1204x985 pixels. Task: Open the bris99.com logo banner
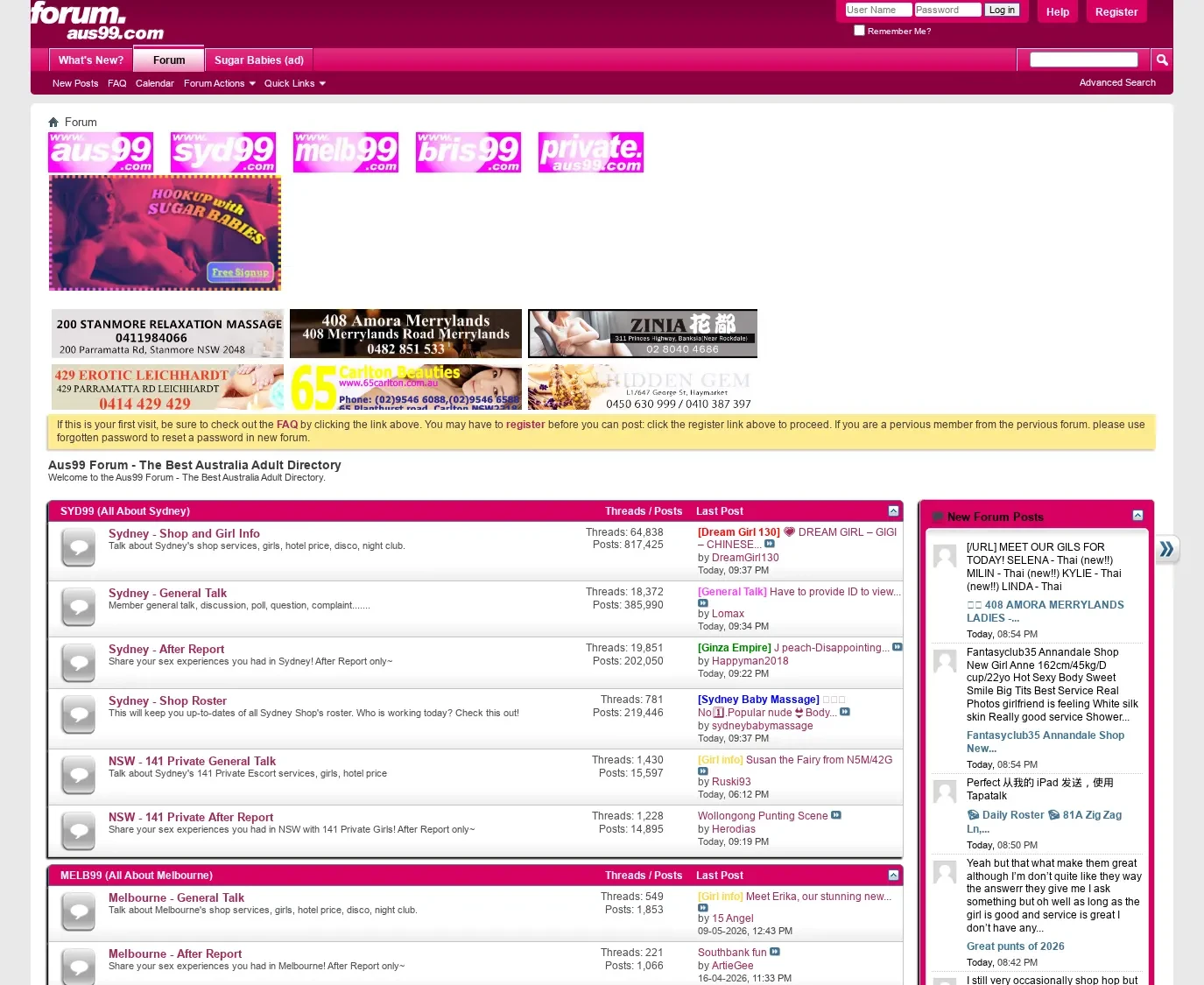(x=468, y=152)
